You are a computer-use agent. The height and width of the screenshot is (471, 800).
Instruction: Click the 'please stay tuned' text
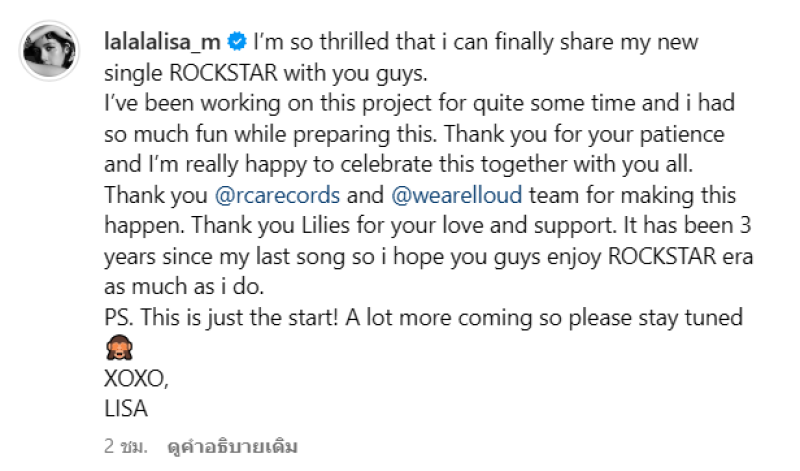[676, 318]
